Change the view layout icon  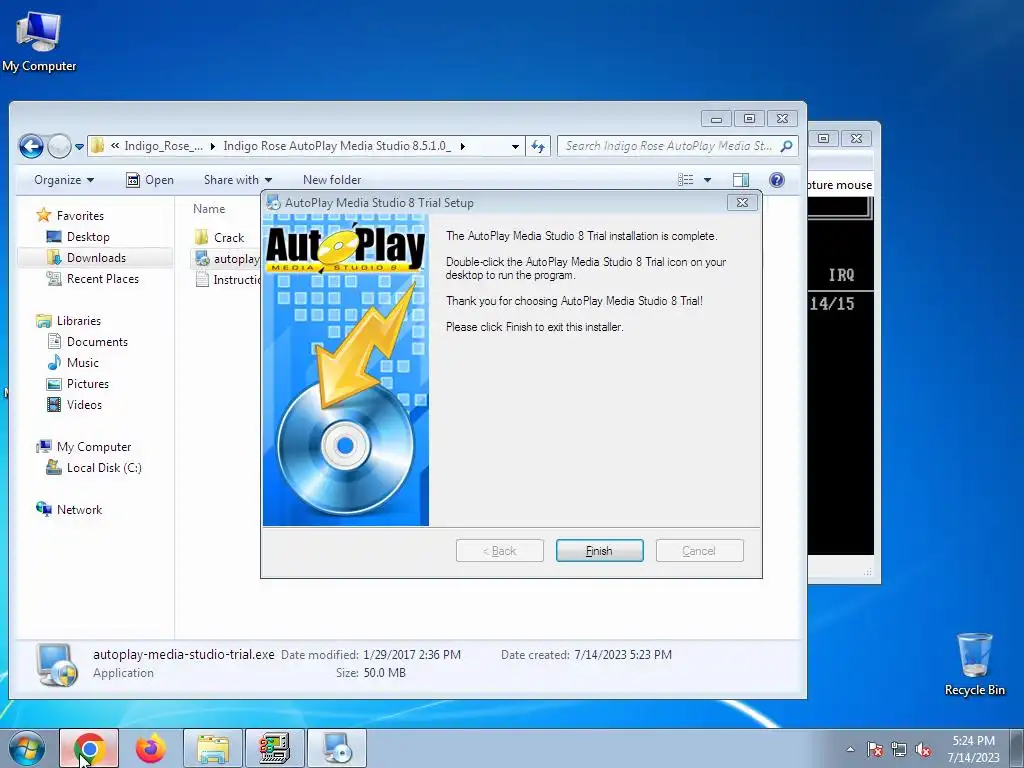(x=685, y=180)
